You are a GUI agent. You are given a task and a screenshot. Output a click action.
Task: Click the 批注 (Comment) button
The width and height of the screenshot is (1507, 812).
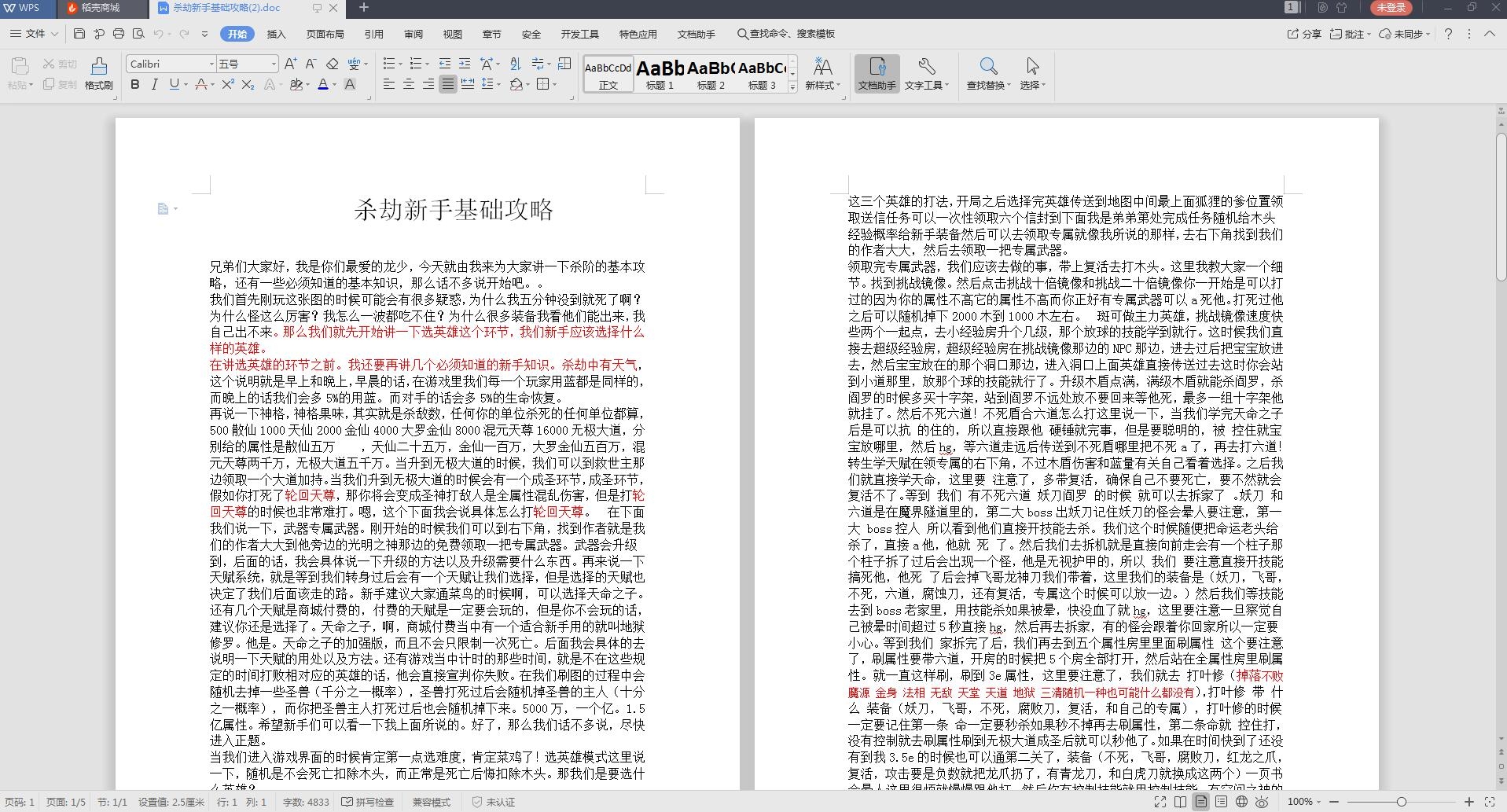1350,34
